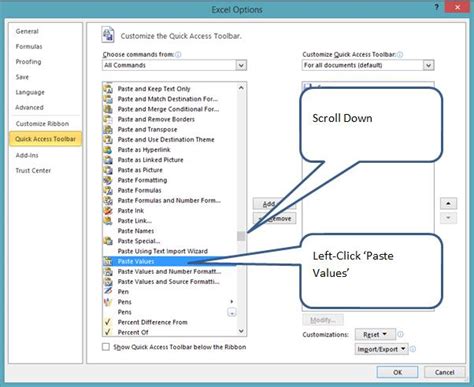Click the Paste as Picture icon
This screenshot has height=387, width=474.
pos(108,170)
